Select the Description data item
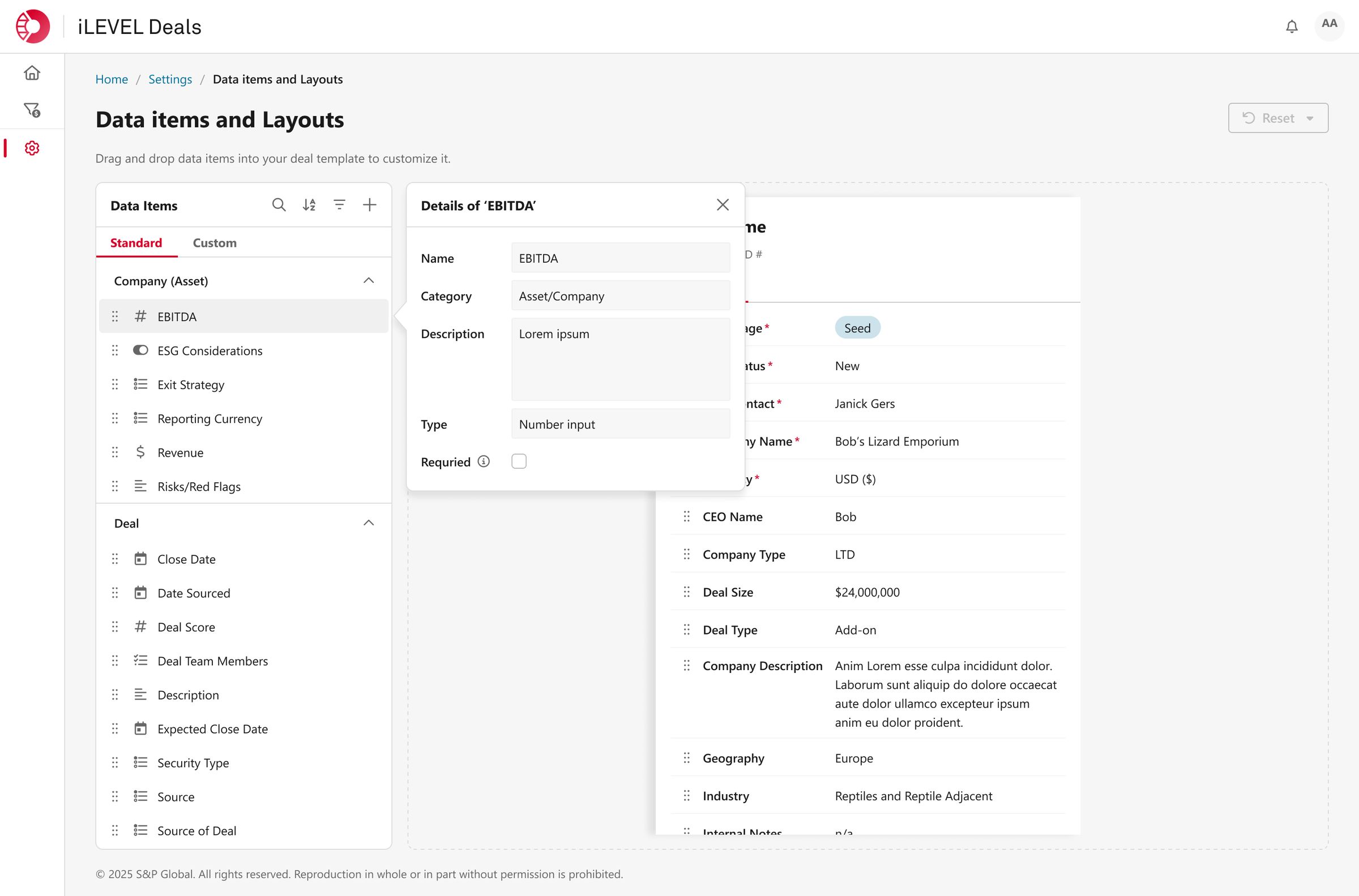1359x896 pixels. click(x=243, y=695)
